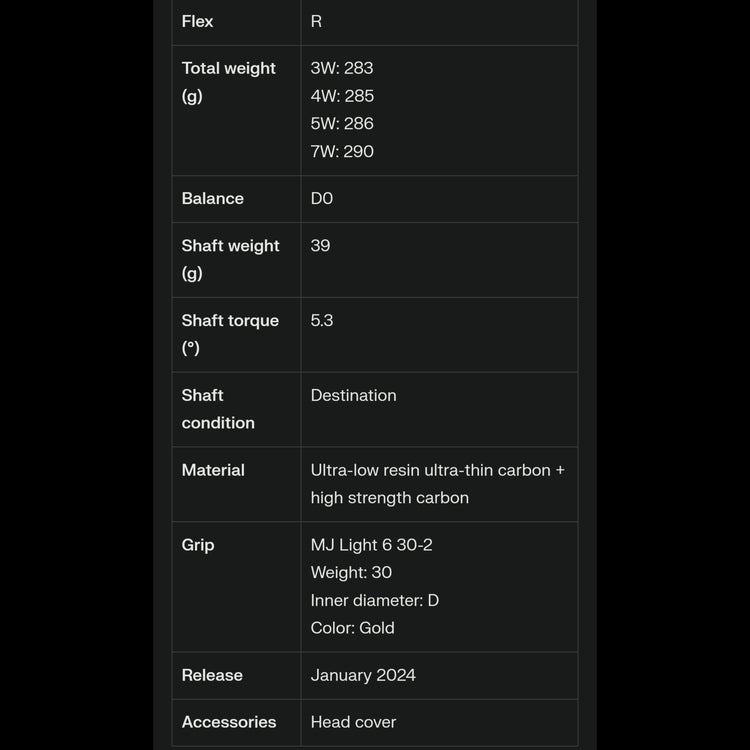Select the Balance row label
This screenshot has height=750, width=750.
(212, 198)
